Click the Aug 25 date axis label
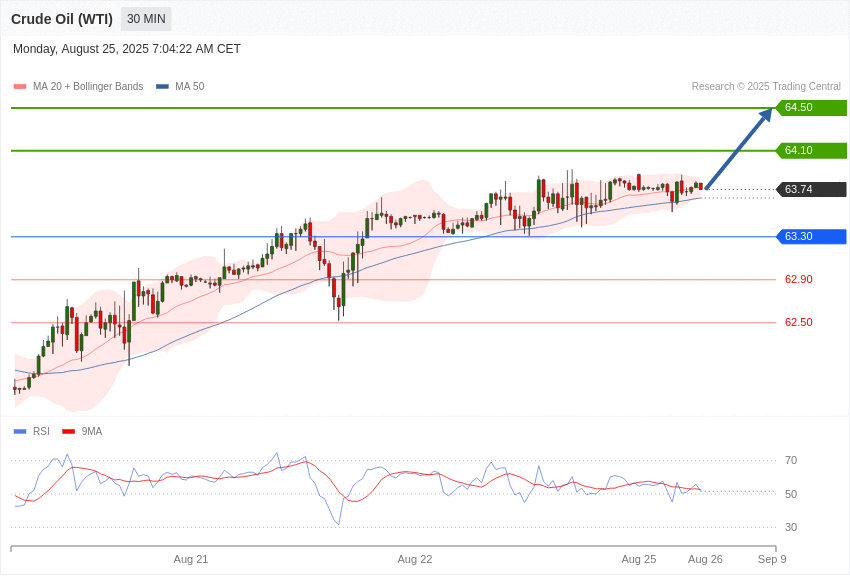Viewport: 850px width, 576px height. pyautogui.click(x=639, y=559)
